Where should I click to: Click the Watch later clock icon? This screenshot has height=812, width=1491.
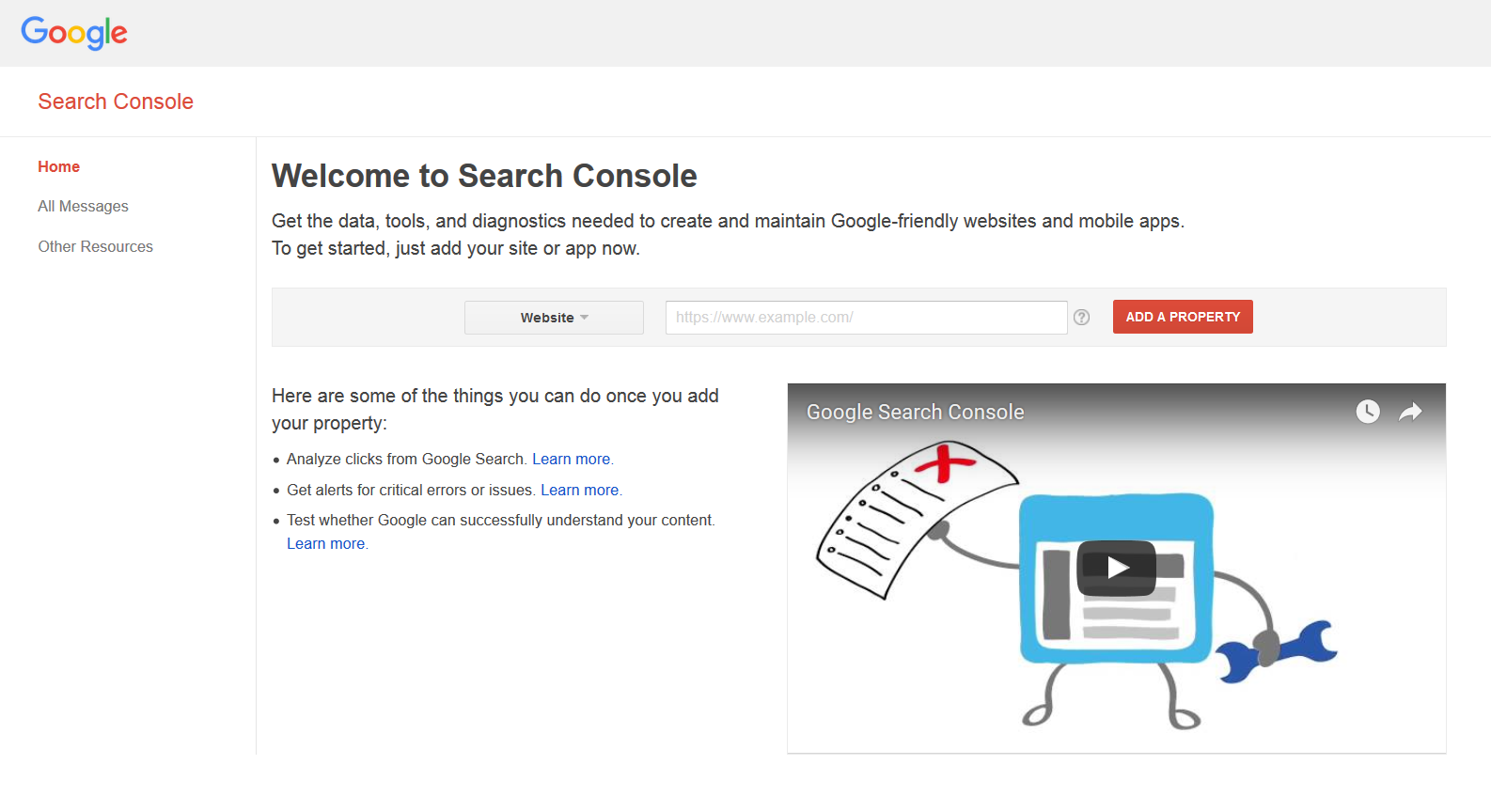pyautogui.click(x=1367, y=412)
